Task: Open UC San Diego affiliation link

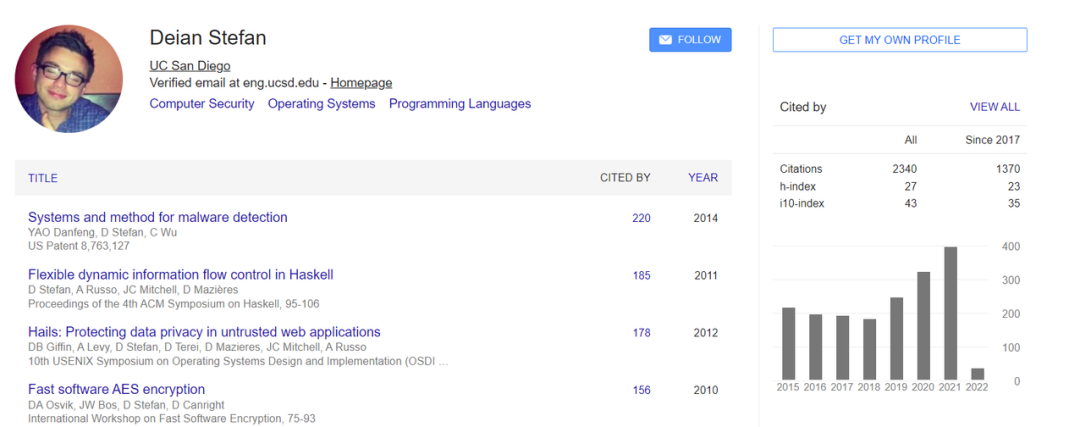Action: (x=189, y=66)
